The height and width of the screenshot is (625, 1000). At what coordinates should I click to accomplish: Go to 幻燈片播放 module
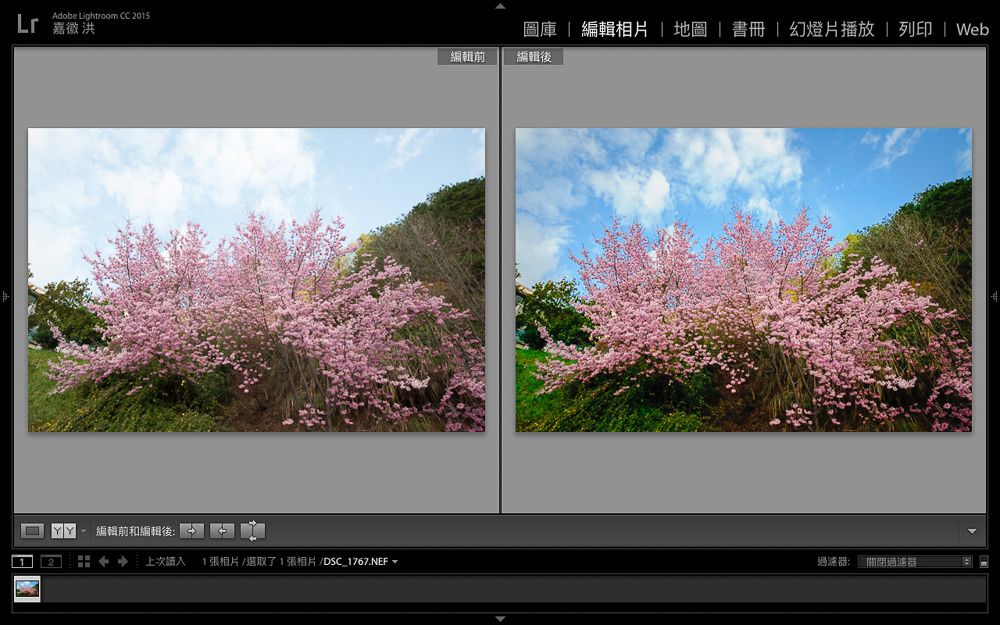(x=831, y=29)
